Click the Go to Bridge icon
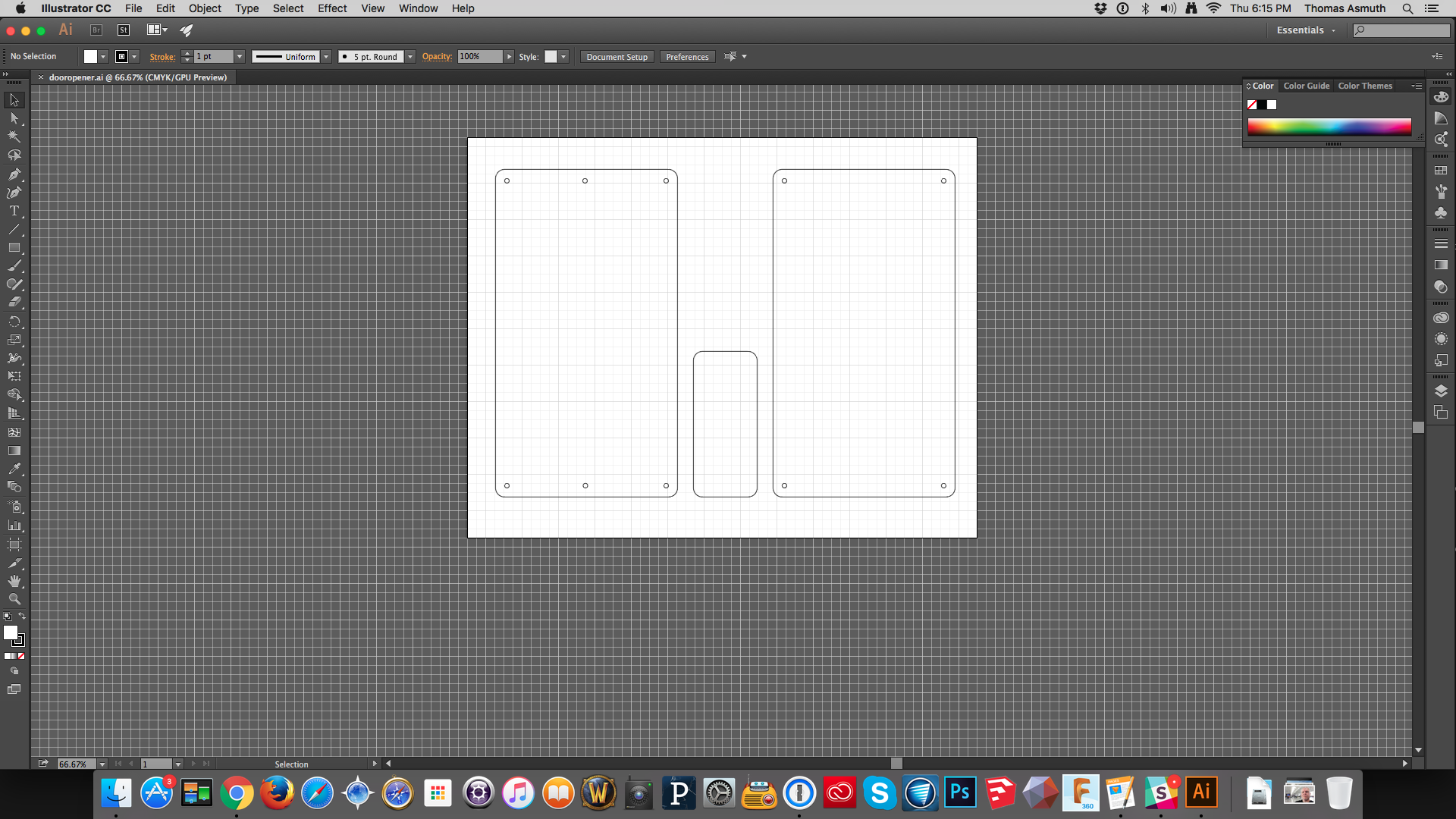Image resolution: width=1456 pixels, height=819 pixels. pos(96,30)
